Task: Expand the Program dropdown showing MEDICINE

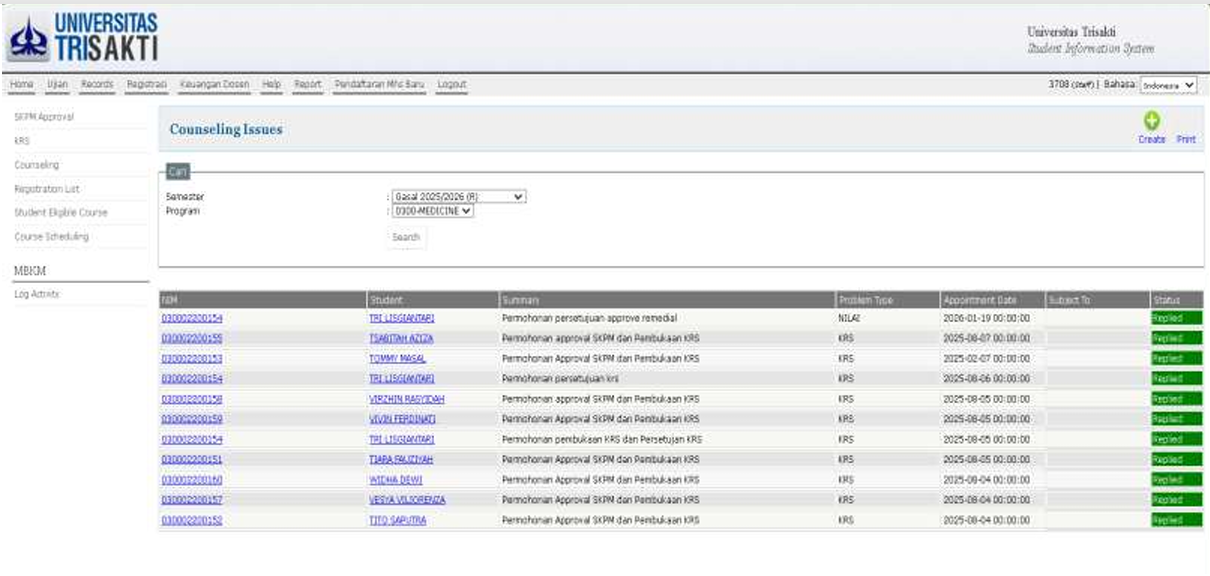Action: click(433, 211)
